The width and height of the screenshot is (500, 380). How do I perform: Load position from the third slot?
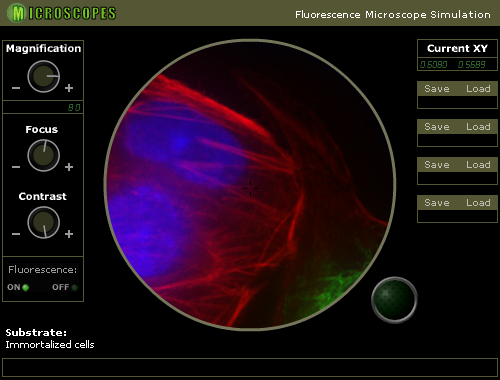[x=478, y=165]
